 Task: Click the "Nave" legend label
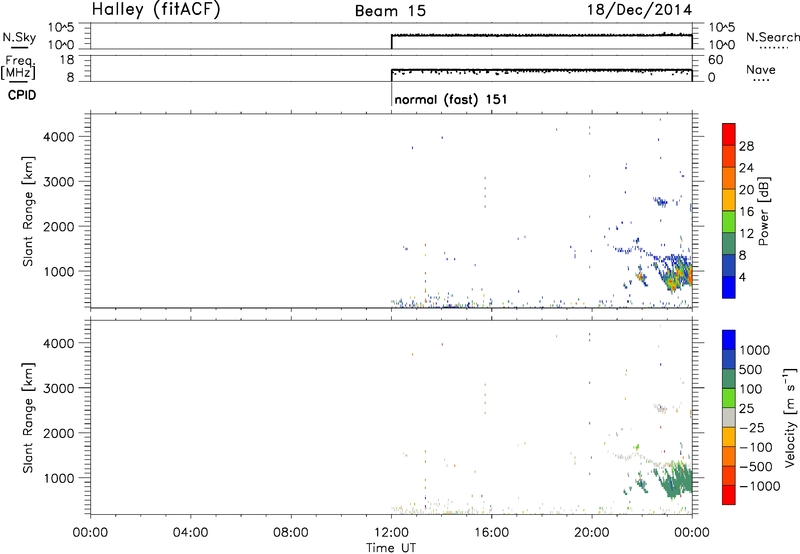pyautogui.click(x=761, y=70)
